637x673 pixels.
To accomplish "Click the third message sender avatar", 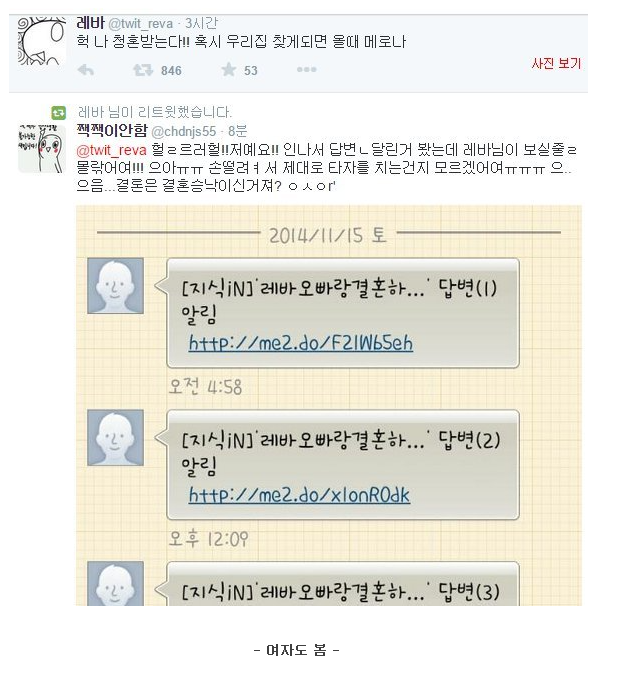I will (x=115, y=584).
